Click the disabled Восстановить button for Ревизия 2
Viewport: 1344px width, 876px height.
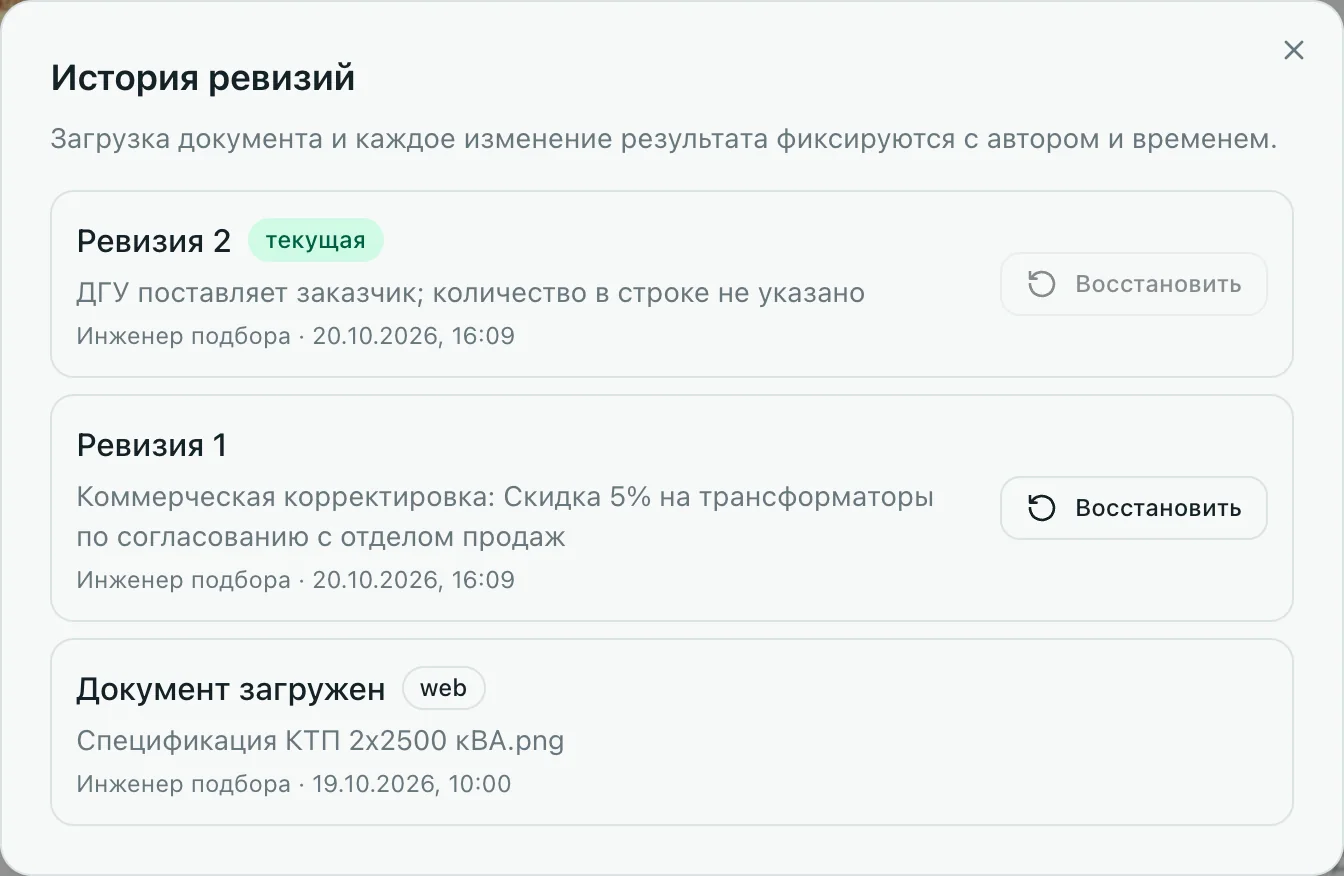click(x=1134, y=284)
